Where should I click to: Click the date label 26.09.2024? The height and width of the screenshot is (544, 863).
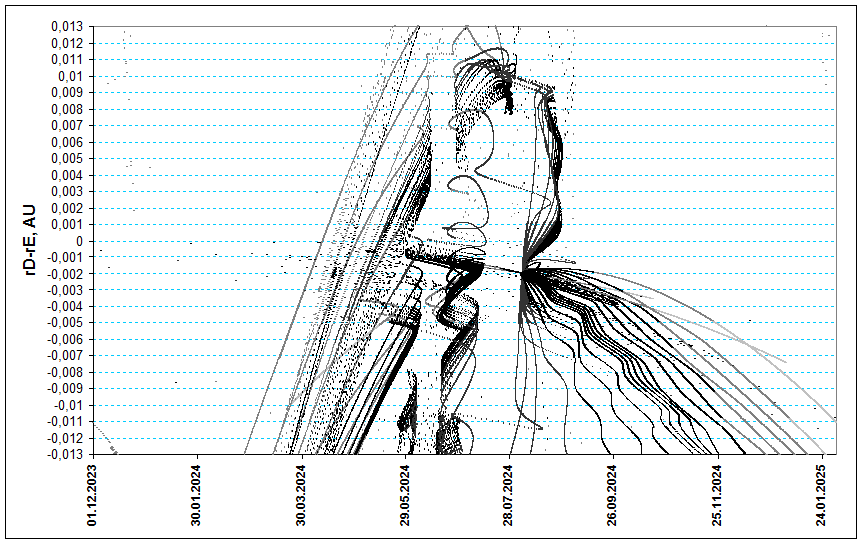click(x=613, y=496)
